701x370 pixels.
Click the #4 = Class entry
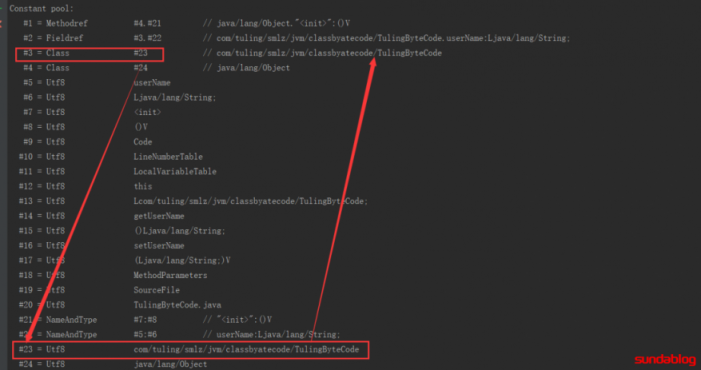pyautogui.click(x=156, y=68)
